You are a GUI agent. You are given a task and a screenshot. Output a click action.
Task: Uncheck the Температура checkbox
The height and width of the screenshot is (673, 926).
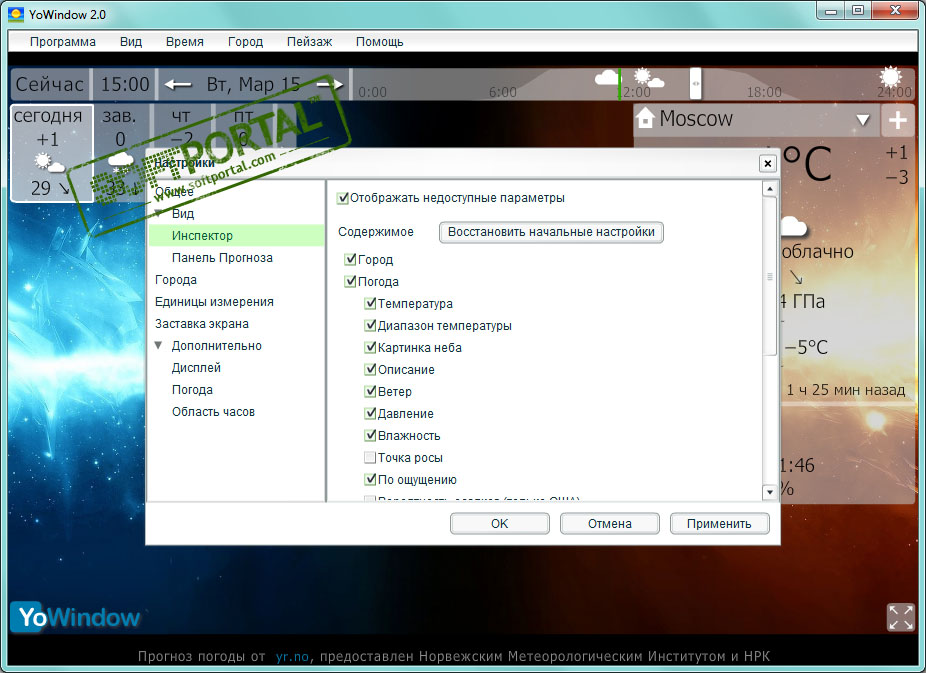[370, 303]
